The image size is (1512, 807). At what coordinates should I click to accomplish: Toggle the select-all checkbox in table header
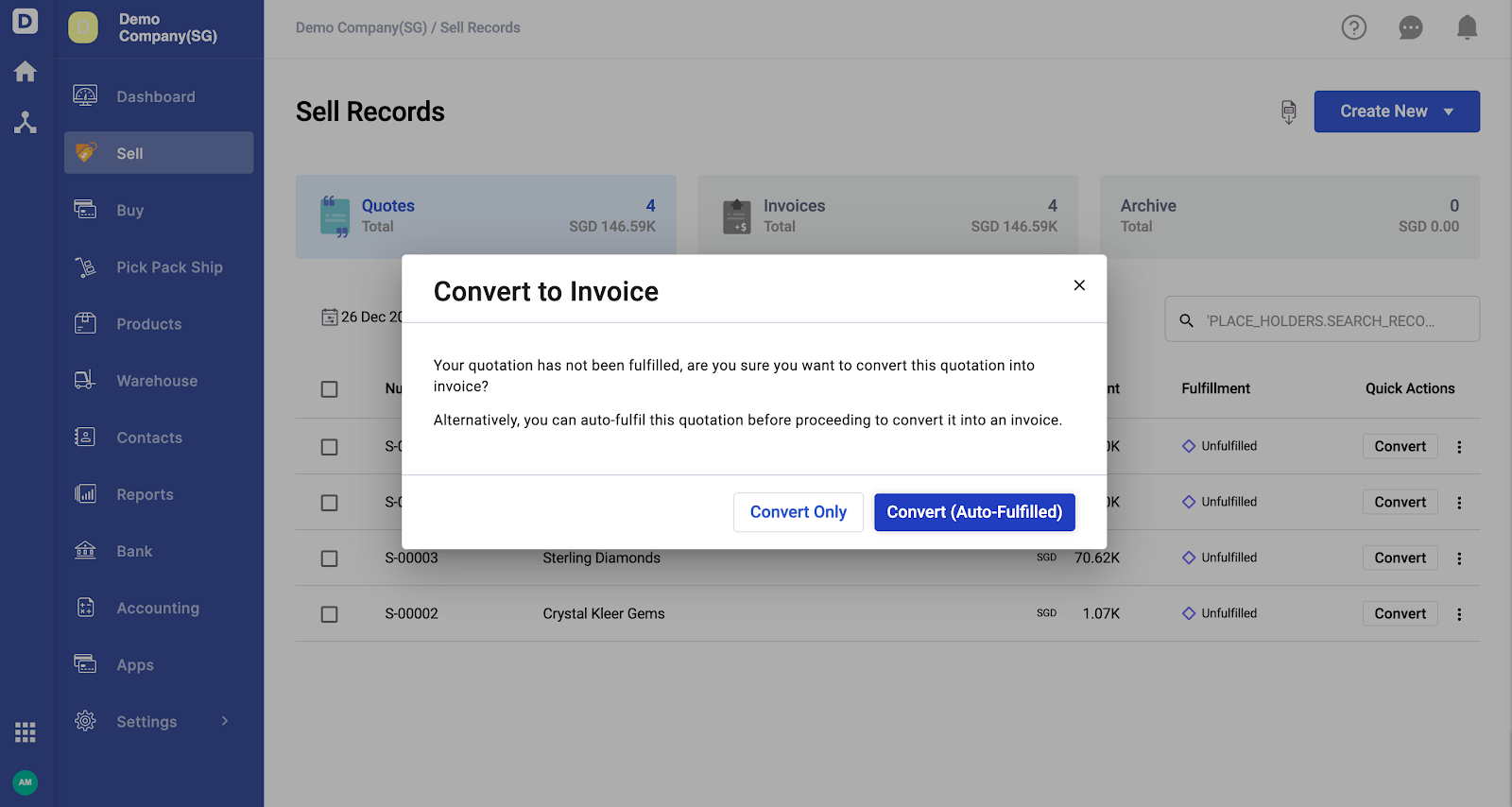[329, 389]
